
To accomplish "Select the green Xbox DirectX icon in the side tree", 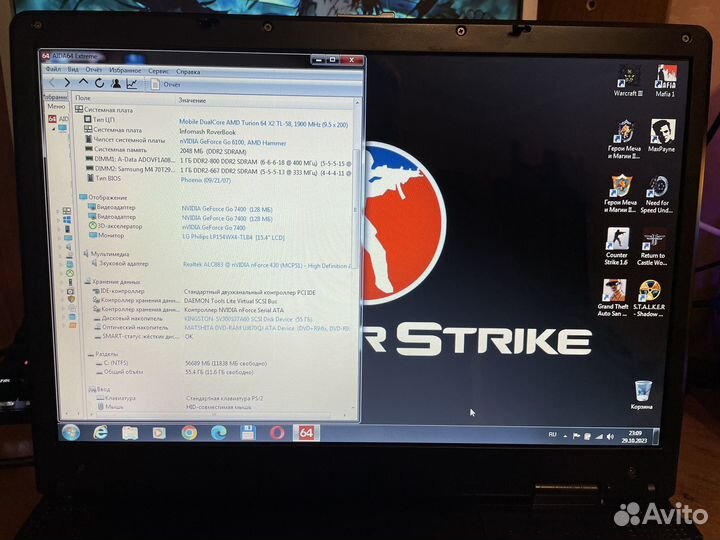I will (70, 273).
